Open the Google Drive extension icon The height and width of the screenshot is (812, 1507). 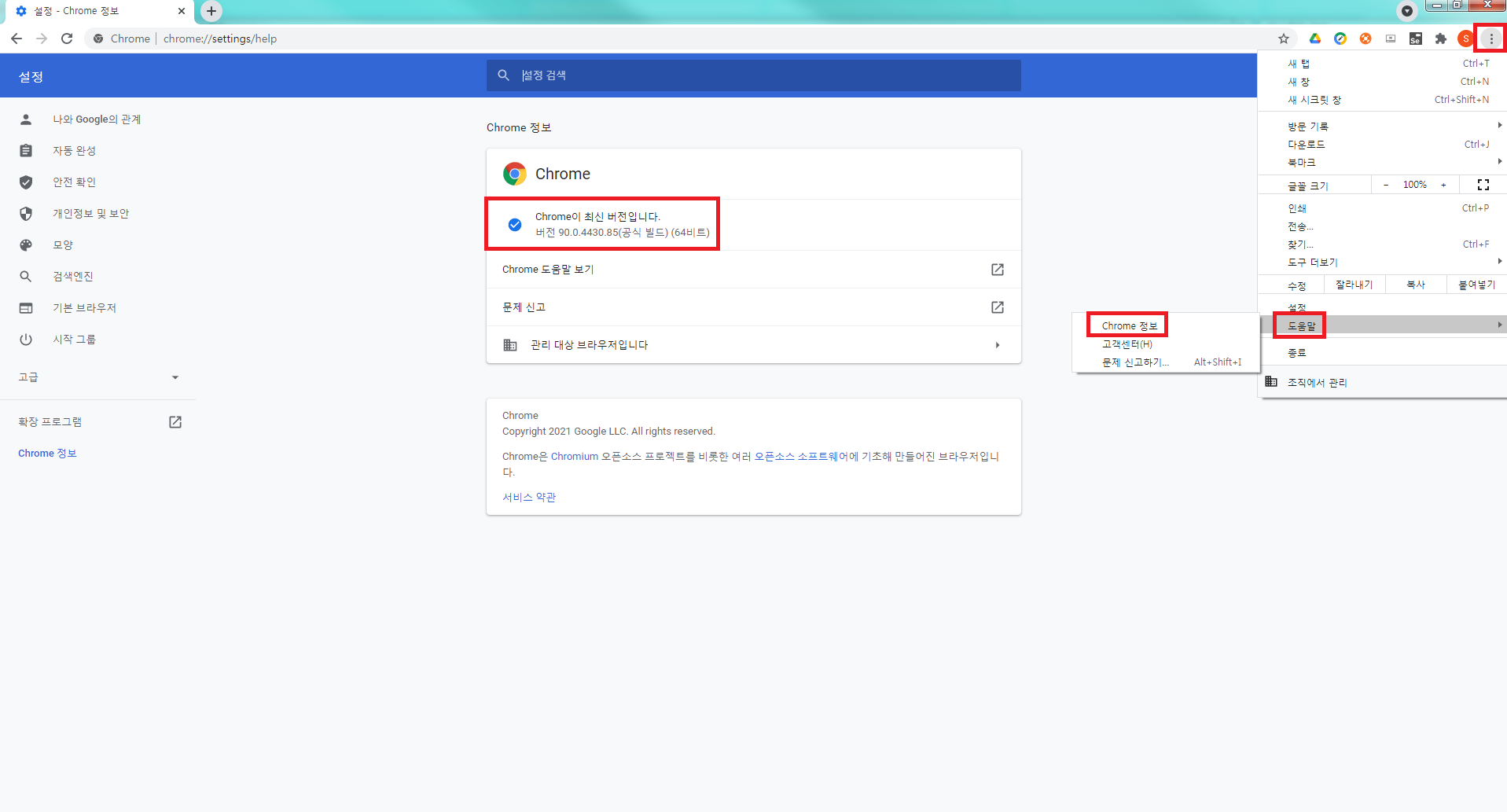click(1314, 39)
